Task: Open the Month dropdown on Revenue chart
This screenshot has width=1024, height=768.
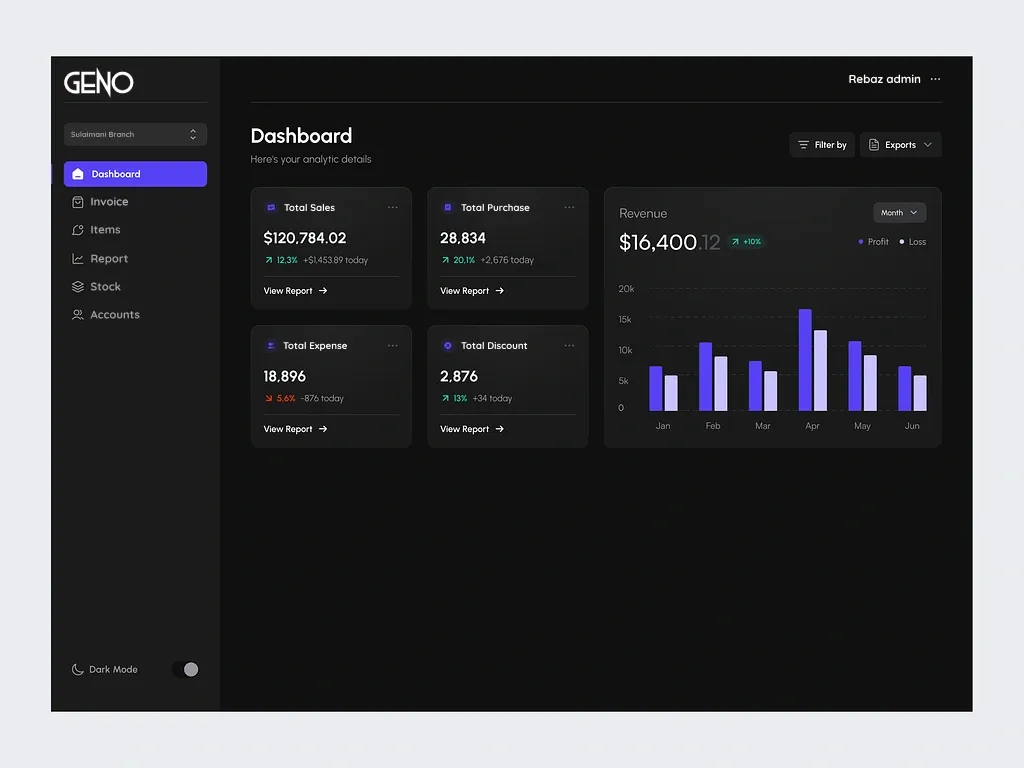Action: [x=899, y=212]
